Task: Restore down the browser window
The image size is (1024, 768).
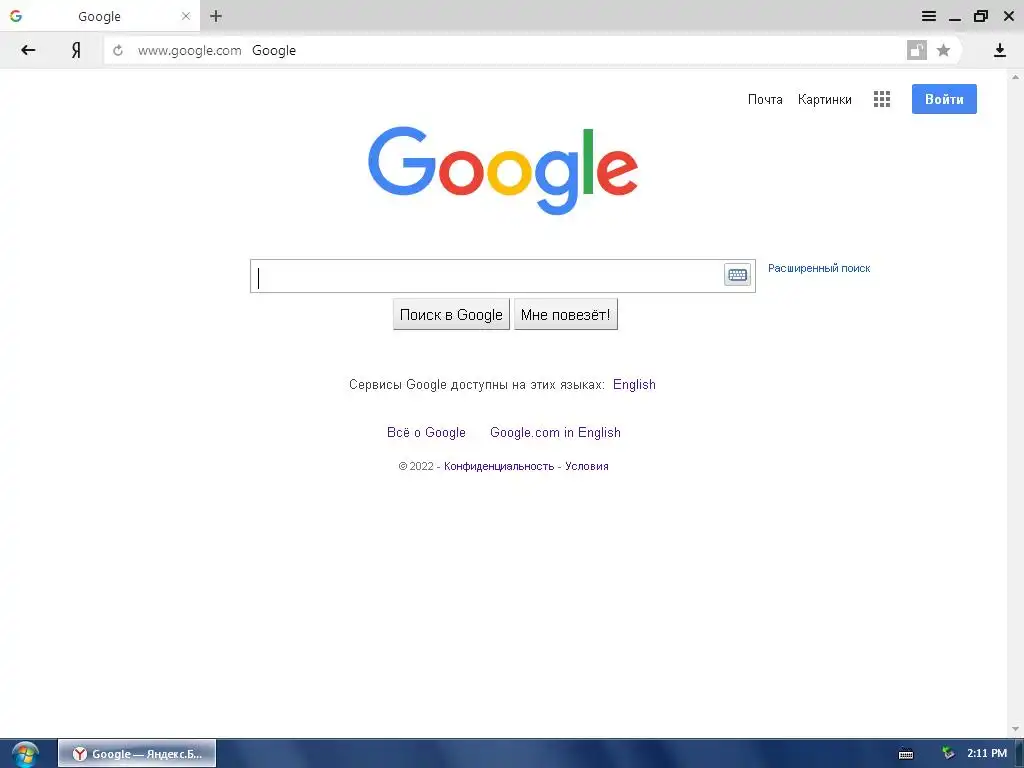Action: coord(981,16)
